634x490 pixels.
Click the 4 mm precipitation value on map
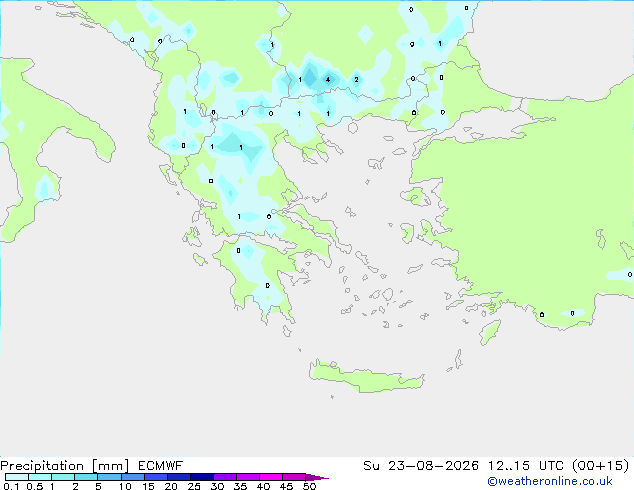[328, 80]
